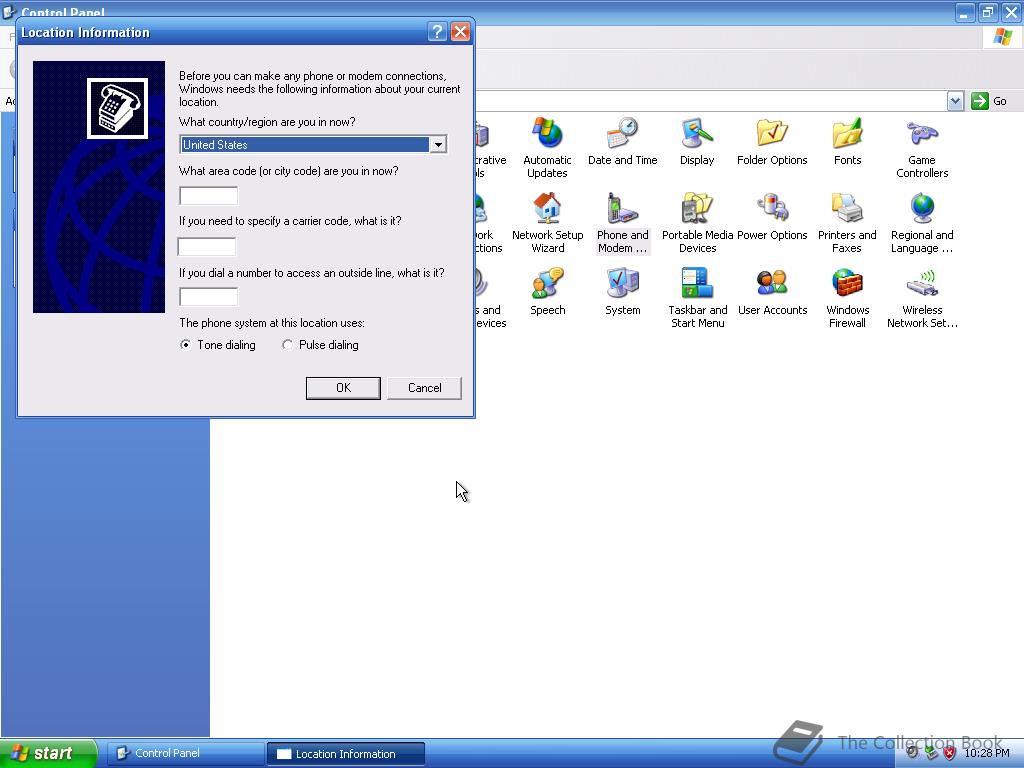
Task: Open the Automatic Updates icon
Action: [547, 133]
